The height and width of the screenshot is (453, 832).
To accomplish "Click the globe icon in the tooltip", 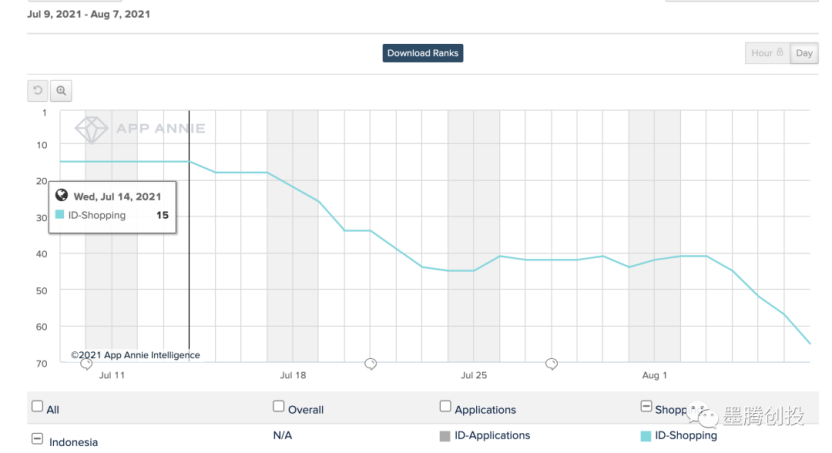I will 61,196.
